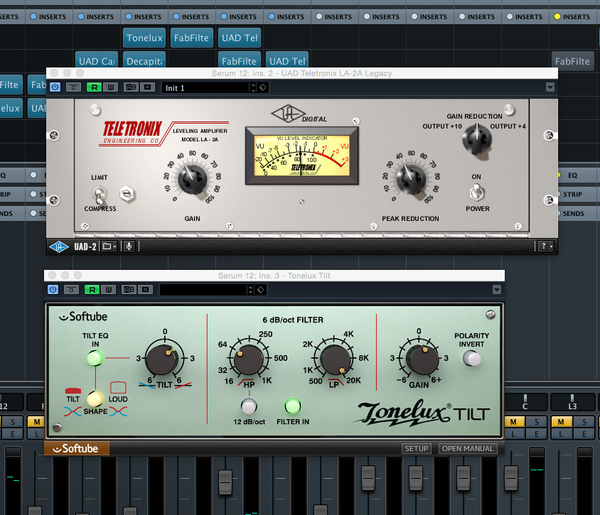Screen dimensions: 600x515
Task: Bypass the Tonelux Tilt plugin with its power icon
Action: tap(53, 290)
